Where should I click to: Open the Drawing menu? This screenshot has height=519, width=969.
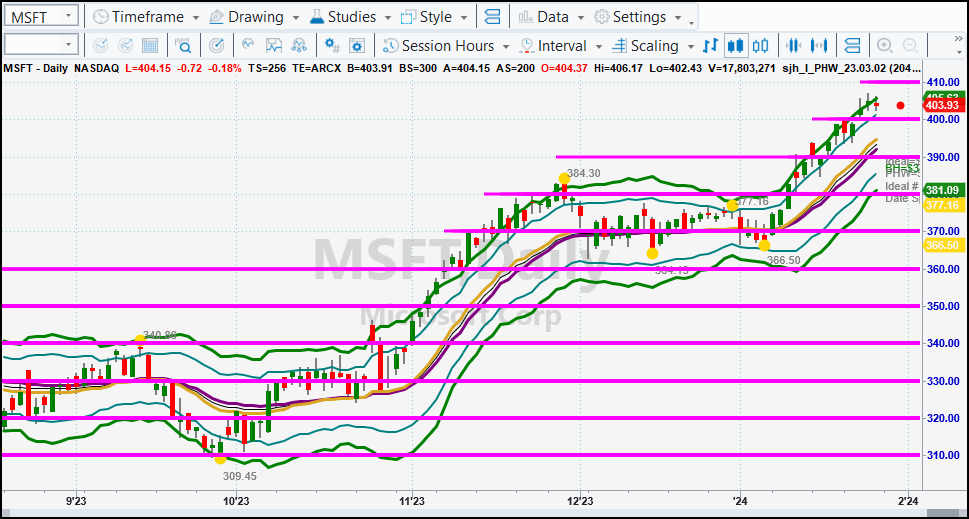point(255,17)
